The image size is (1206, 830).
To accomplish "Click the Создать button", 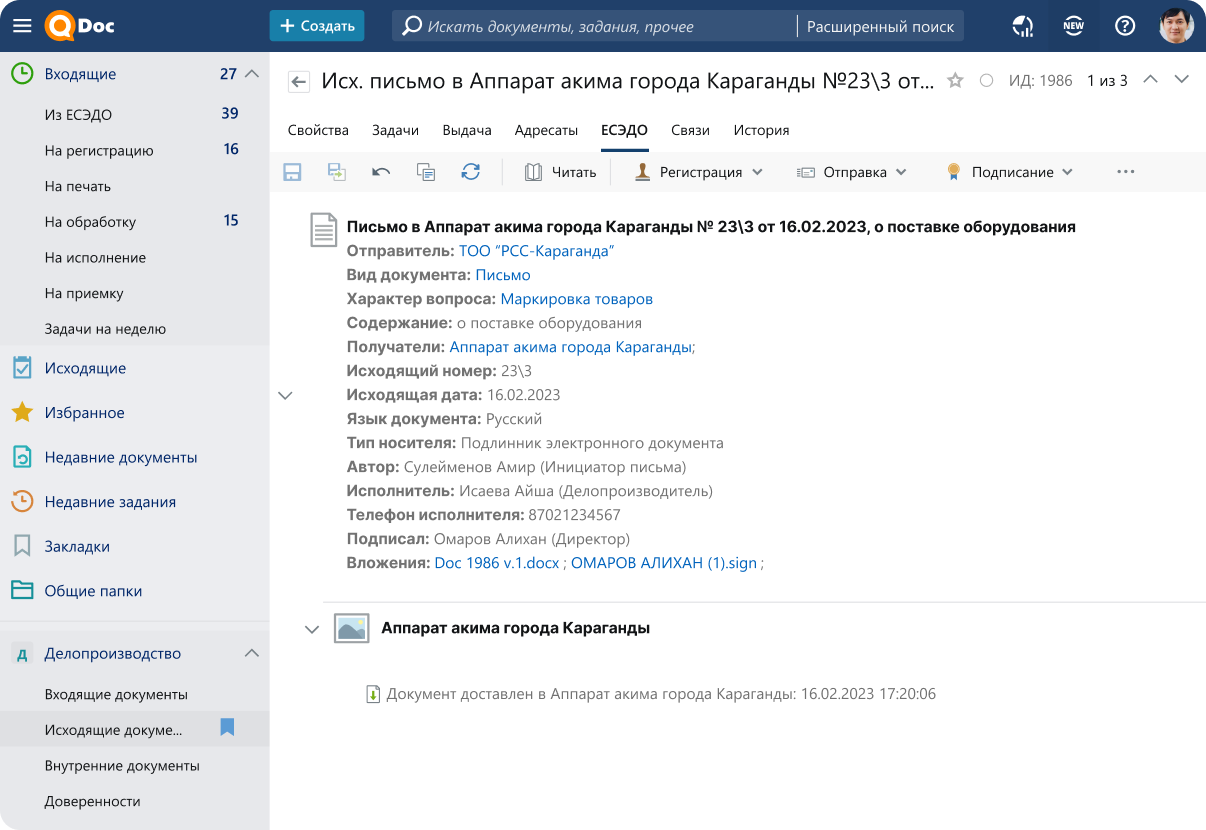I will point(317,26).
